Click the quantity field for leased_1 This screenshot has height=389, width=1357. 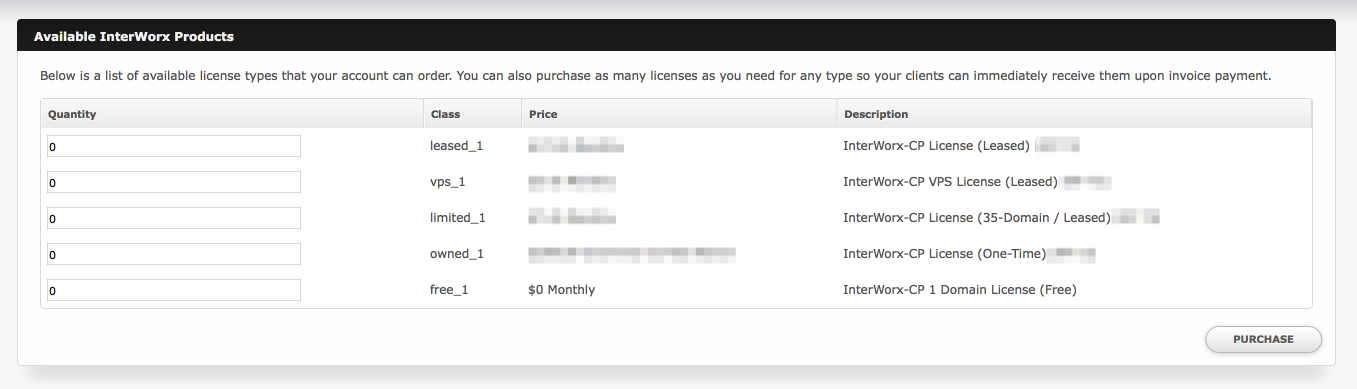point(174,146)
